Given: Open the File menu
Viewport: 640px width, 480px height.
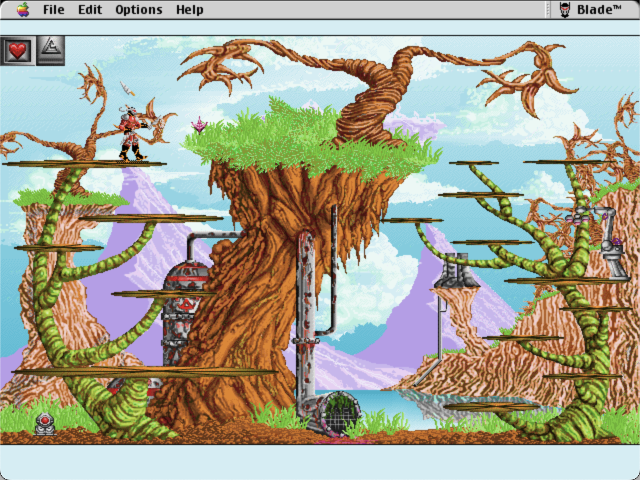Looking at the screenshot, I should coord(53,9).
